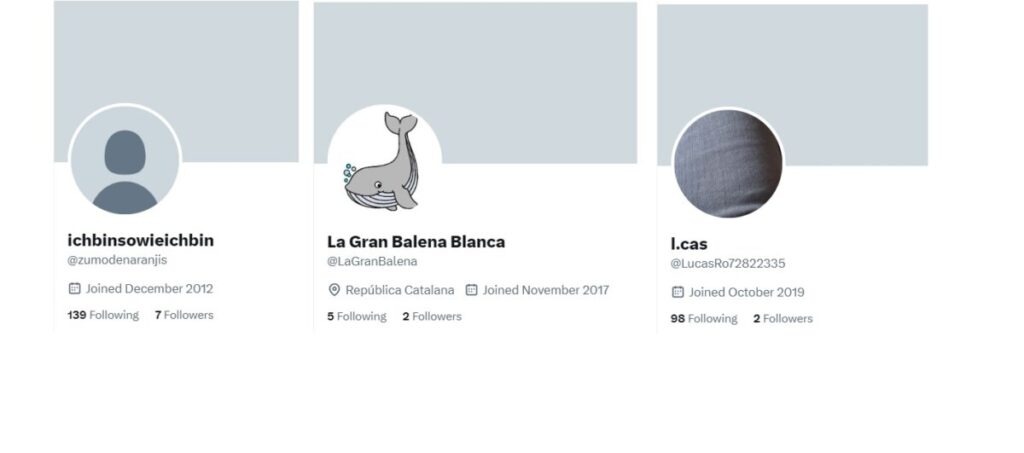The height and width of the screenshot is (453, 1024).
Task: Open the whale cartoon profile picture
Action: pyautogui.click(x=383, y=160)
